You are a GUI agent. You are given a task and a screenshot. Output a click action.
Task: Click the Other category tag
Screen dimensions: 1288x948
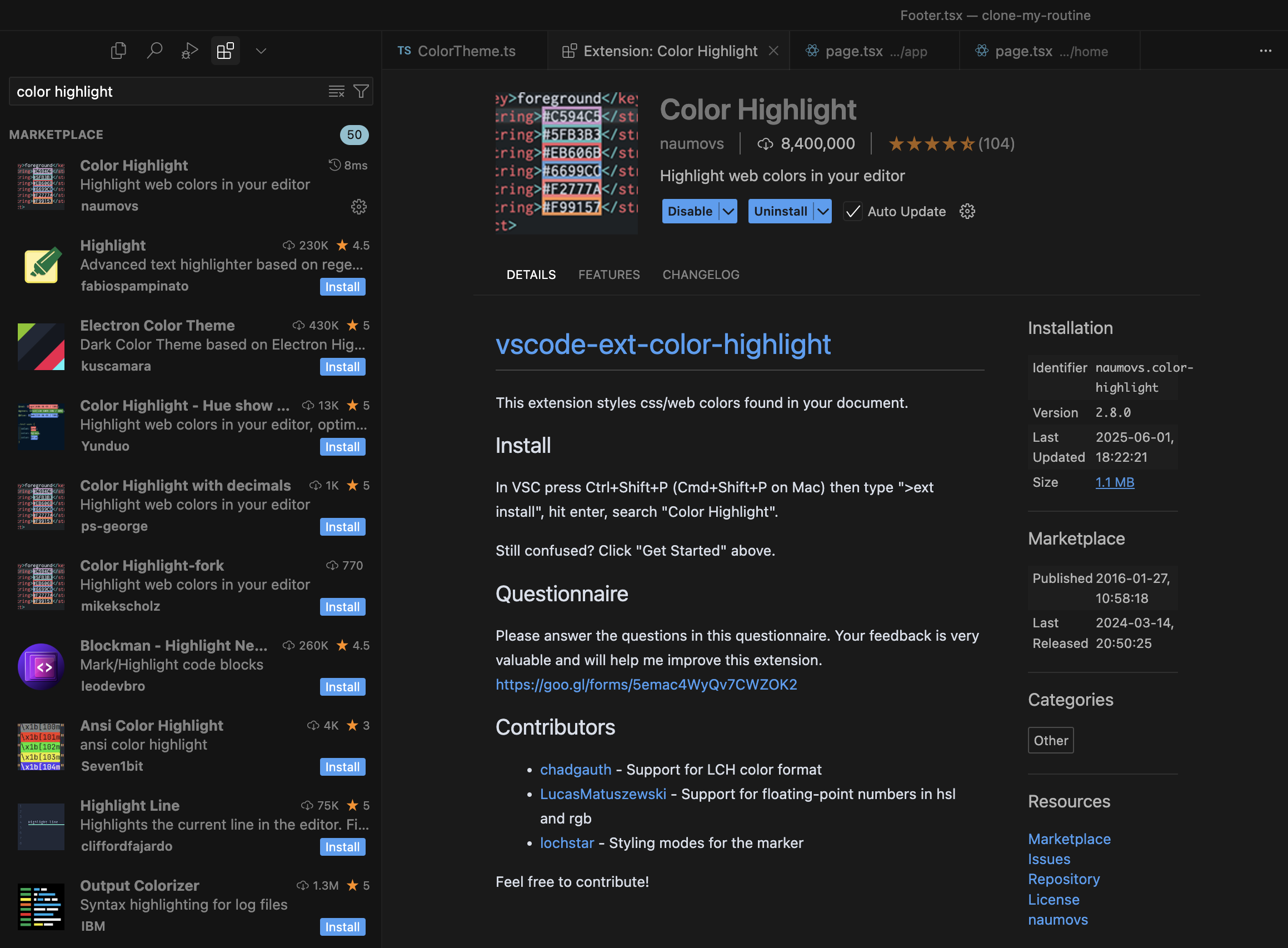point(1050,740)
